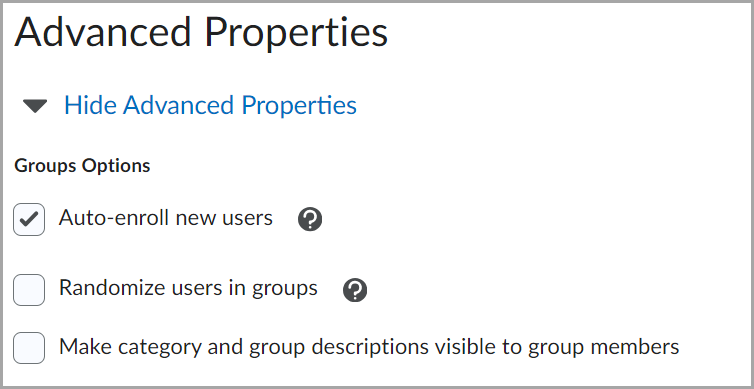Click the word Hide in the blue link

(91, 105)
